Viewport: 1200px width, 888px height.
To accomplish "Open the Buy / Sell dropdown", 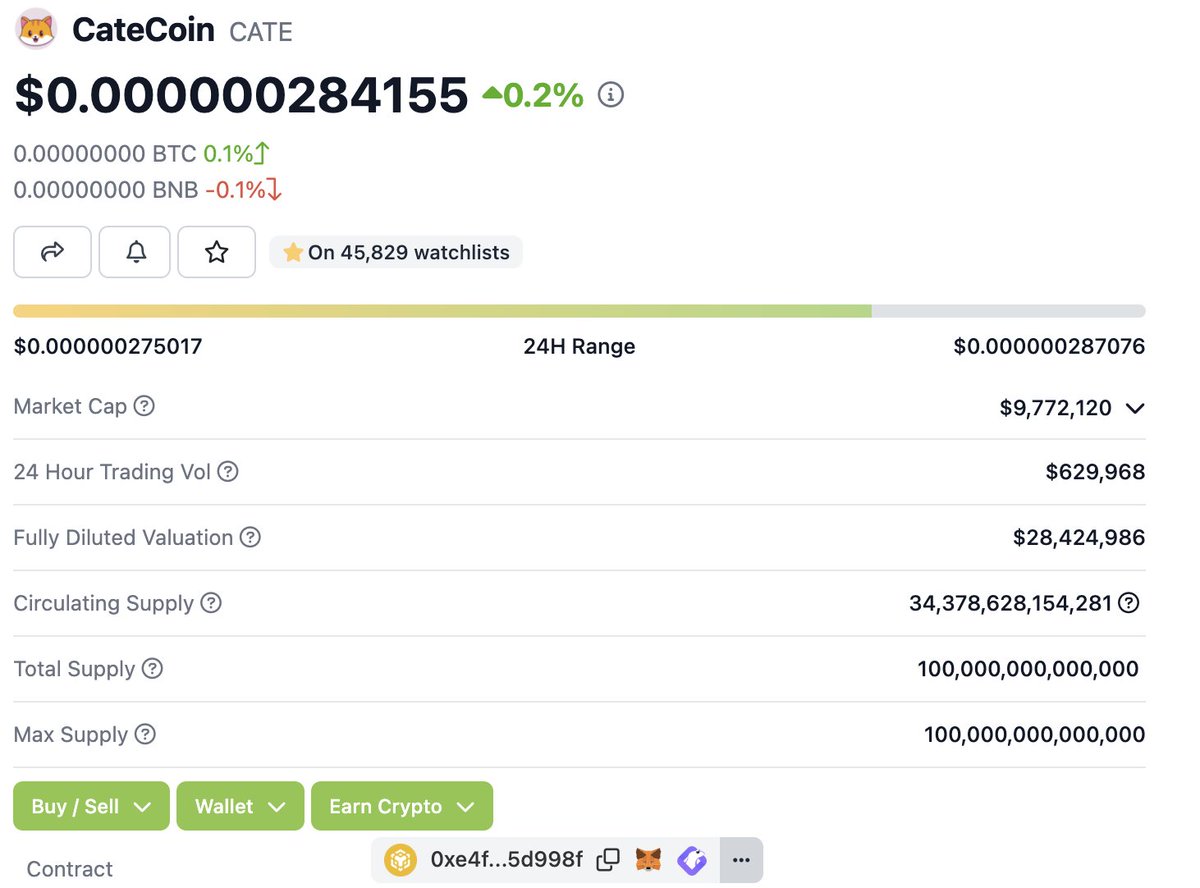I will coord(91,806).
